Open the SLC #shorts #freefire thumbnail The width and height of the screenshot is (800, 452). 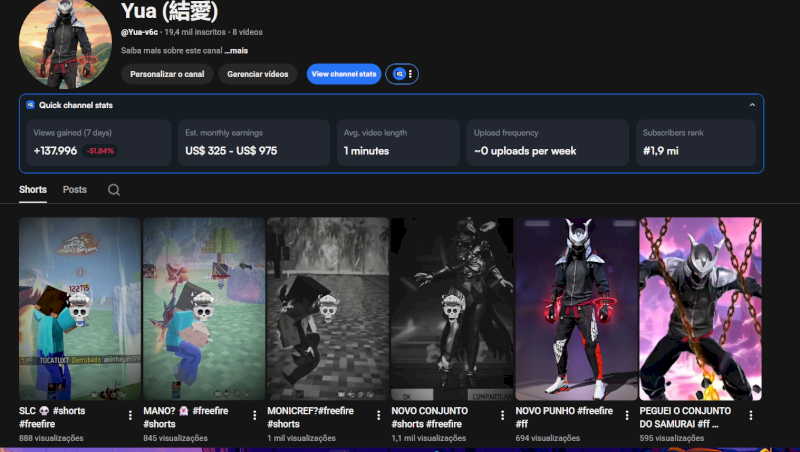coord(80,309)
